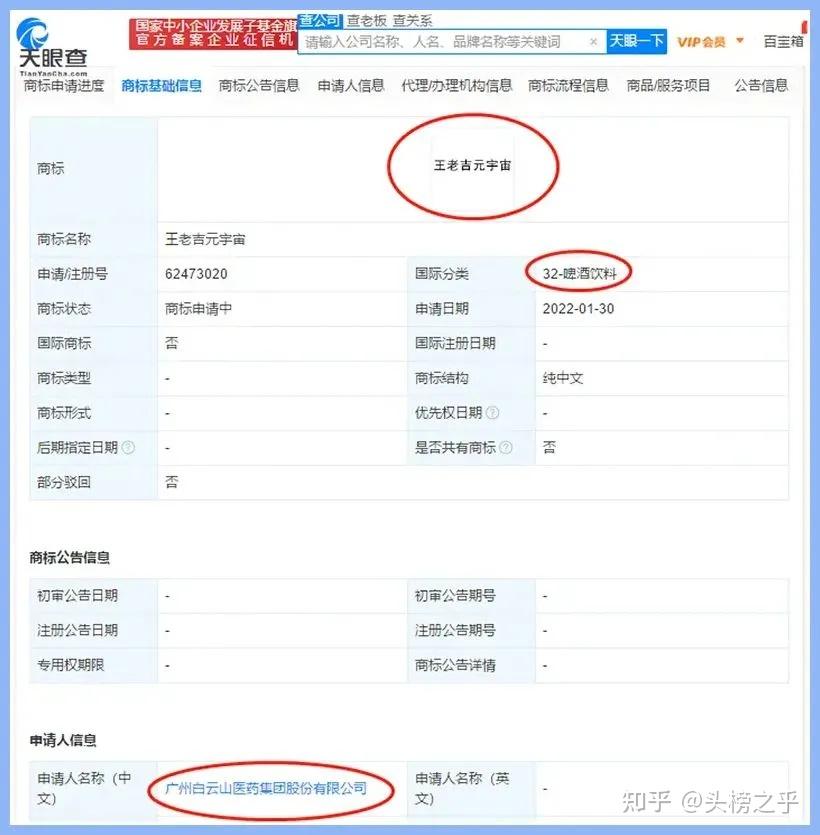Open the 代理/办理机构信息 tab
820x835 pixels.
click(x=457, y=86)
